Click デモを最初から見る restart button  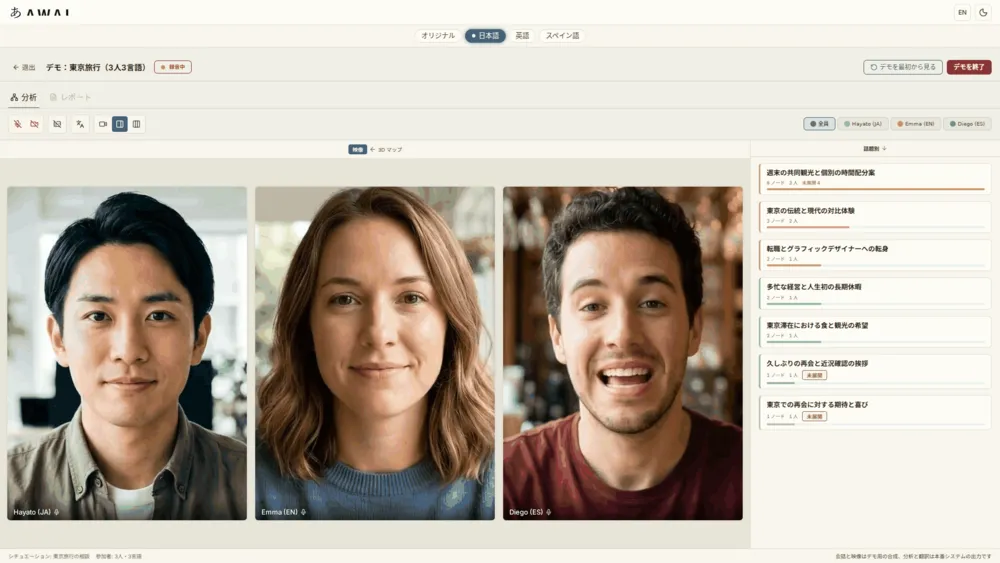pos(902,67)
